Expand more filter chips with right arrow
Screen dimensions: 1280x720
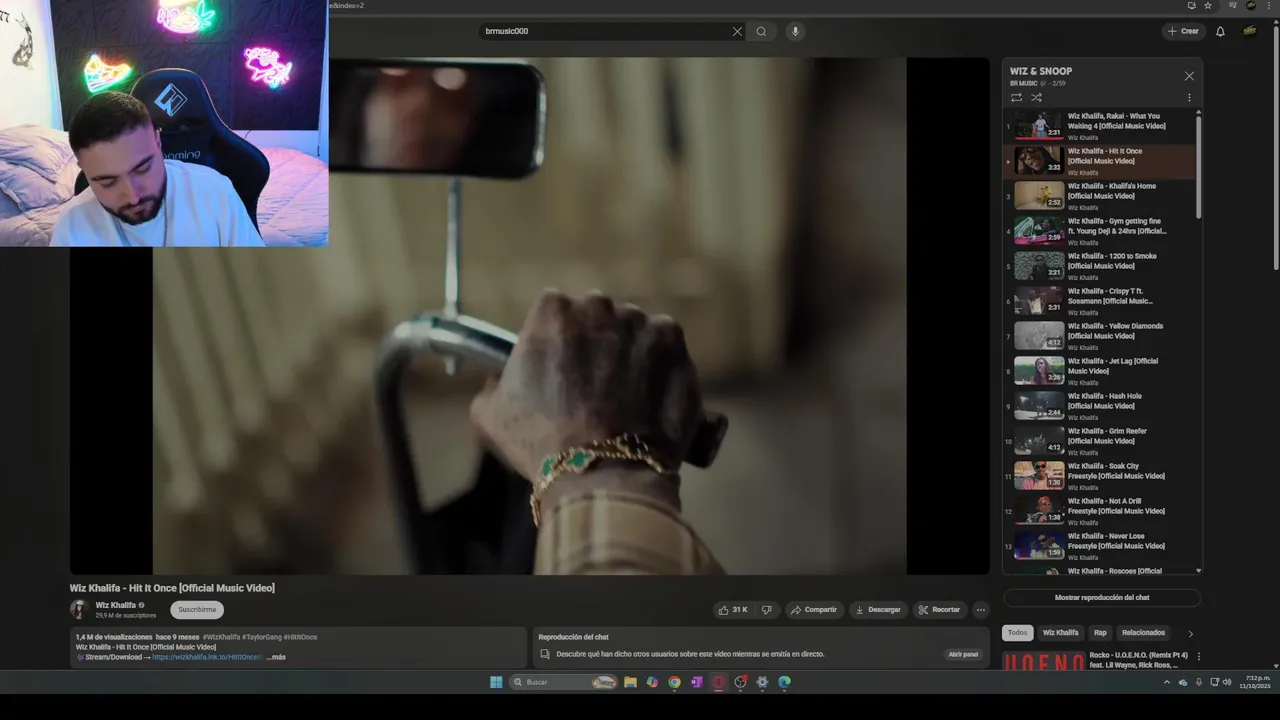pyautogui.click(x=1190, y=633)
